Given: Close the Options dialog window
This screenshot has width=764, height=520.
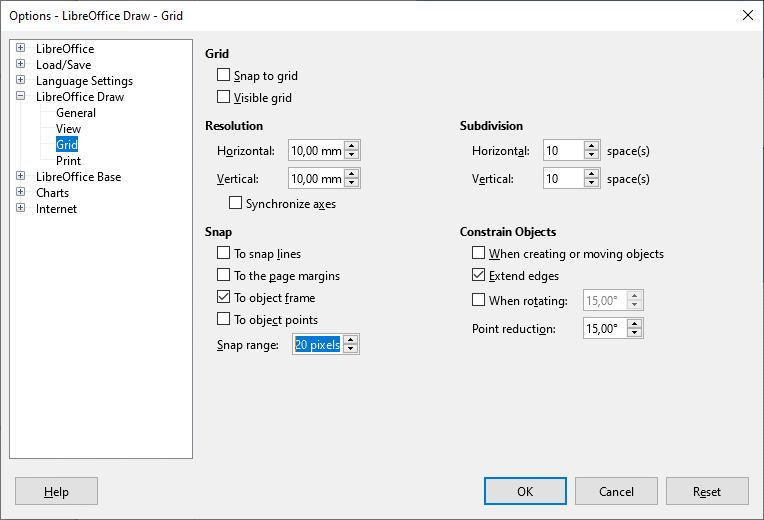Looking at the screenshot, I should tap(748, 15).
